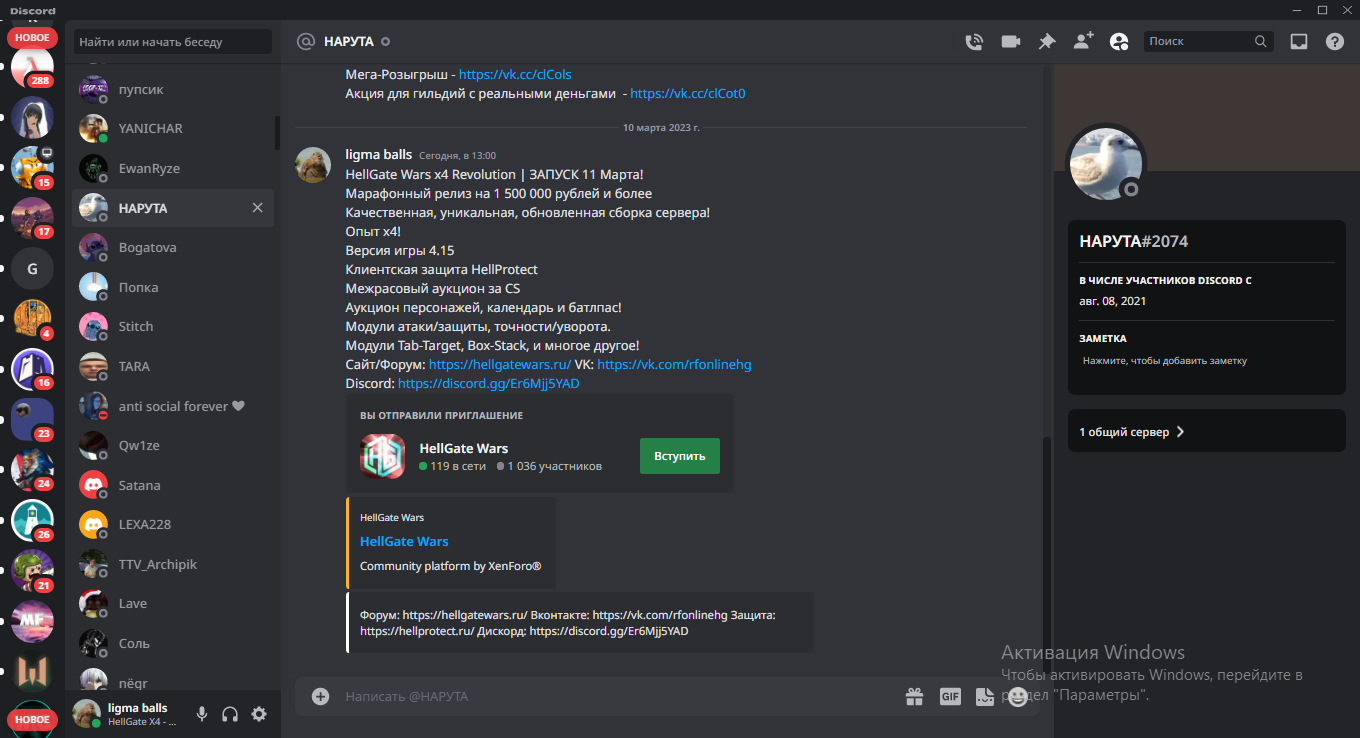Viewport: 1360px width, 738px height.
Task: Open the DM with пупсик
Action: (173, 89)
